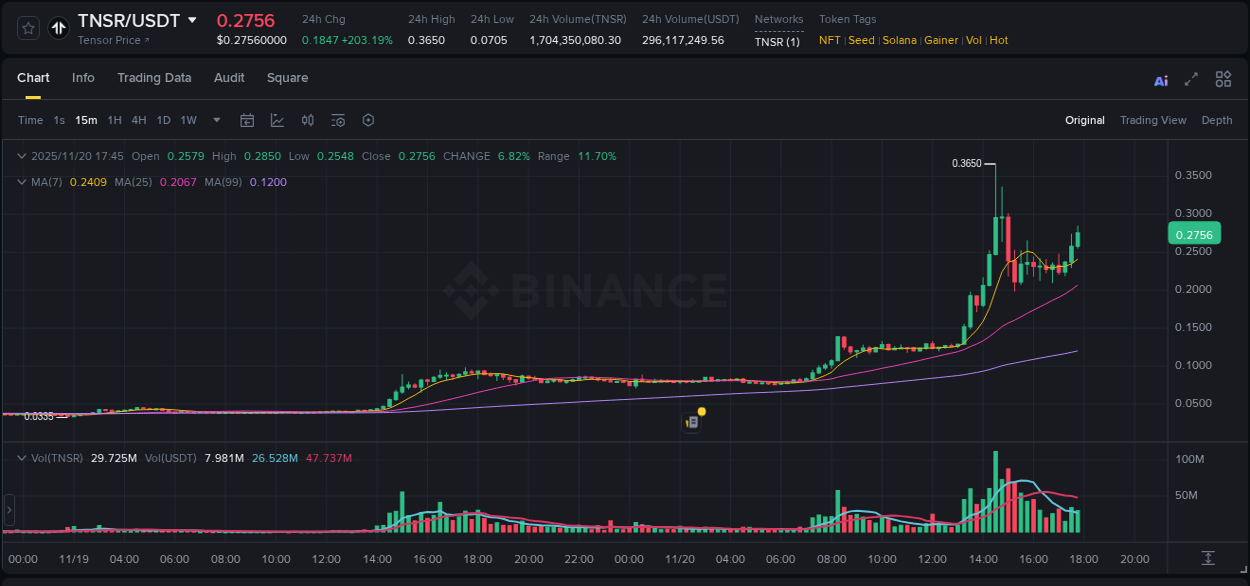Open the candlestick comparison settings icon

[308, 120]
